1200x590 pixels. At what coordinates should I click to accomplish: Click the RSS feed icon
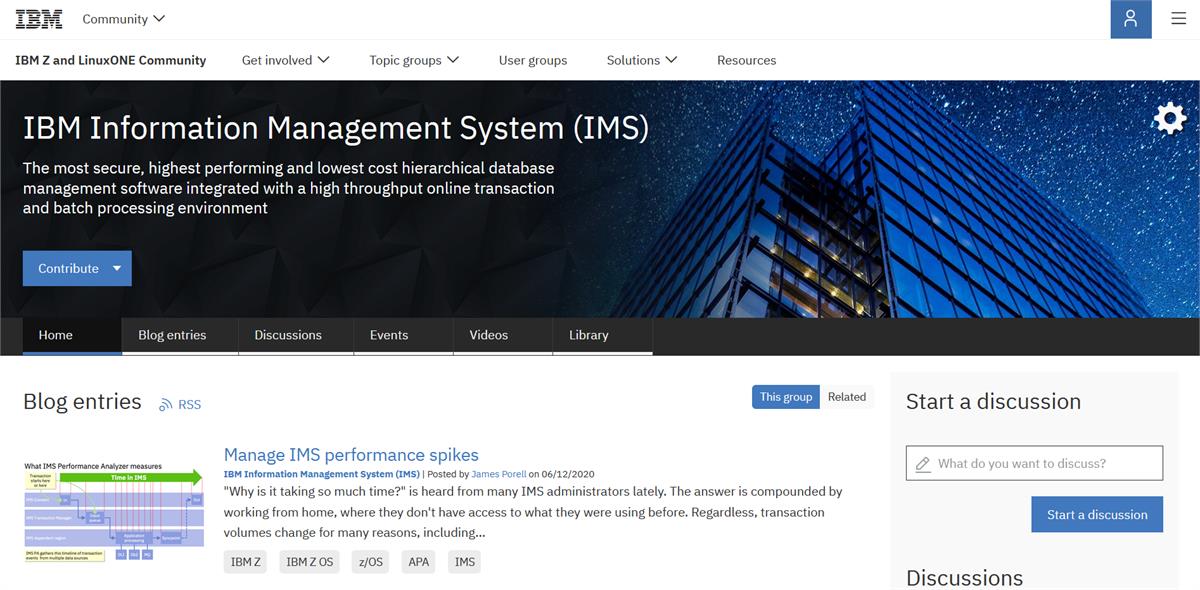(166, 405)
